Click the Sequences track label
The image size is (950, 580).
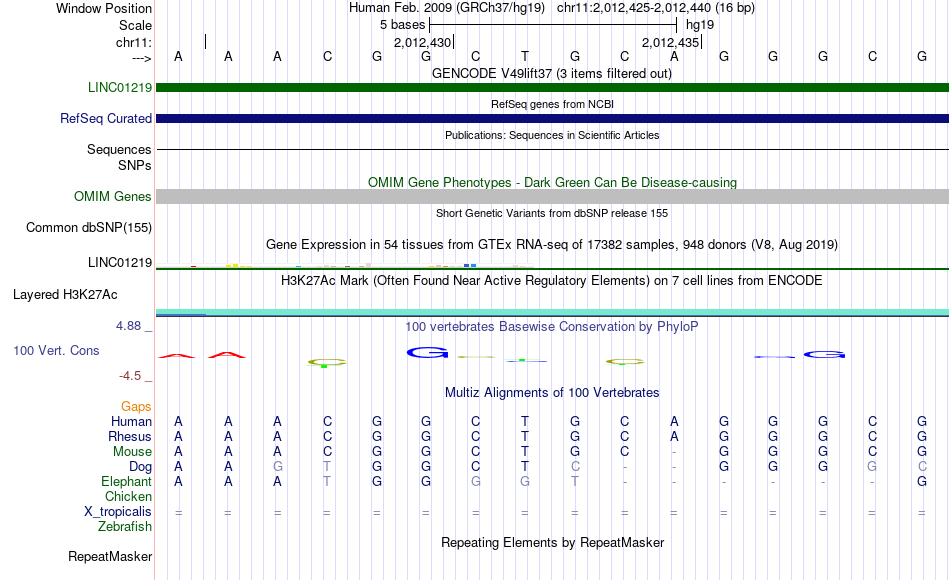tap(119, 149)
